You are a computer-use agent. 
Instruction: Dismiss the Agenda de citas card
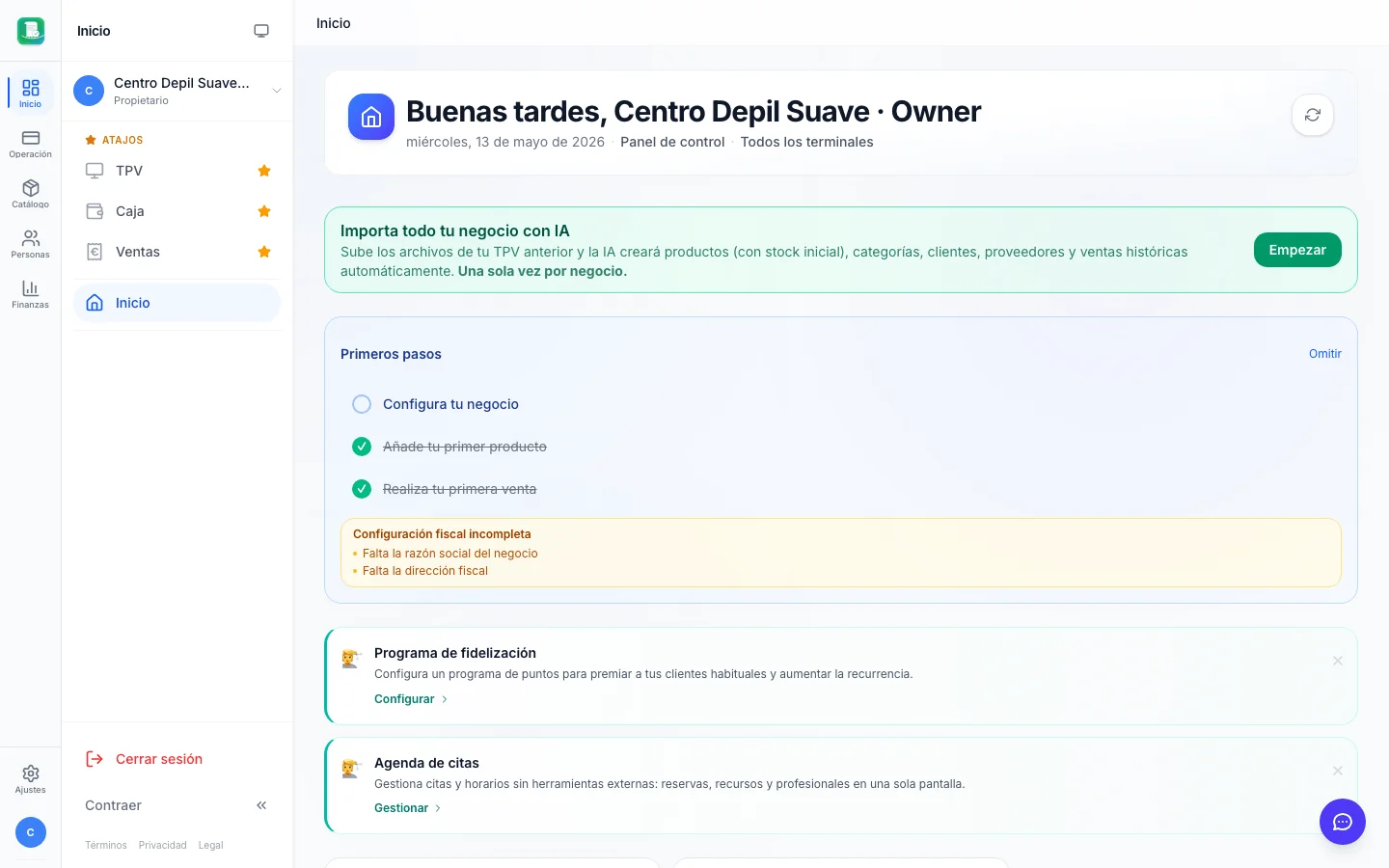coord(1338,771)
